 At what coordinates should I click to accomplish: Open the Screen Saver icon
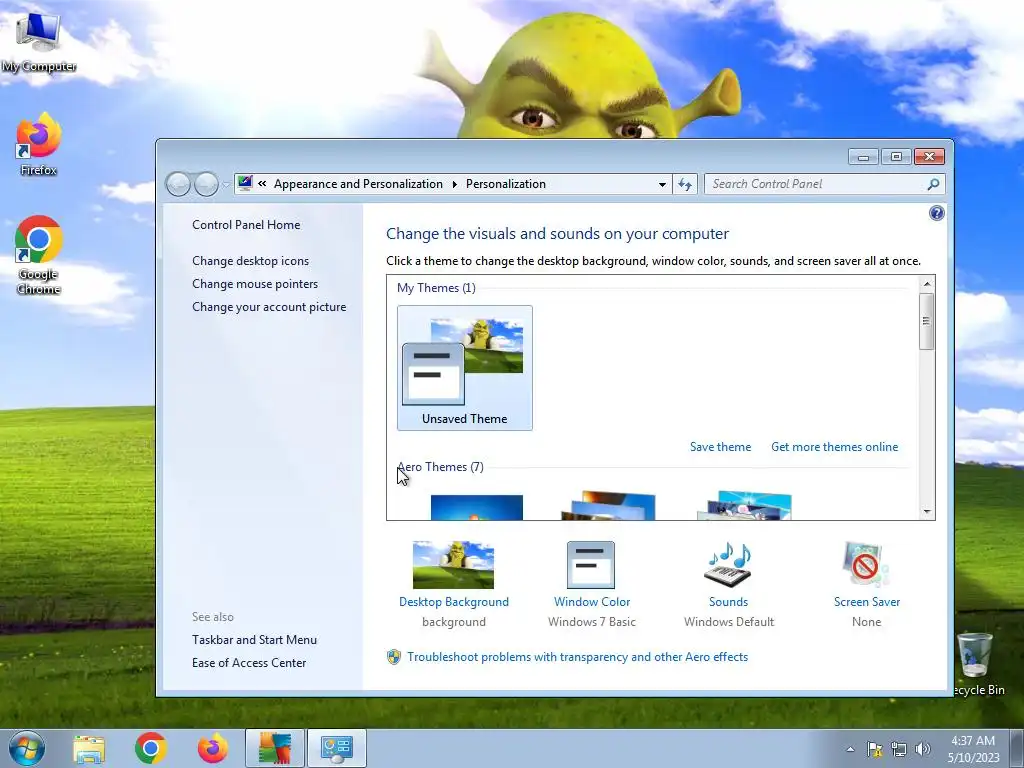[x=866, y=565]
